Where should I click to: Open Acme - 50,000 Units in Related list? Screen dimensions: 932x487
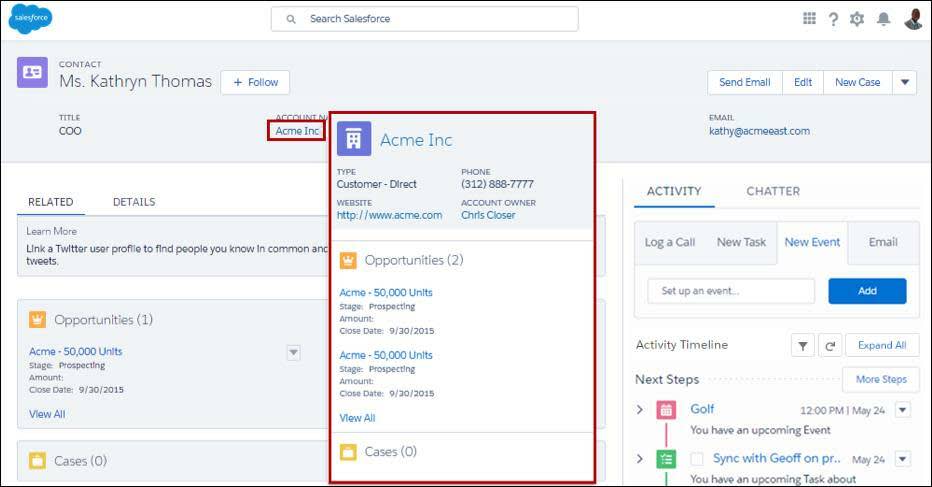75,351
